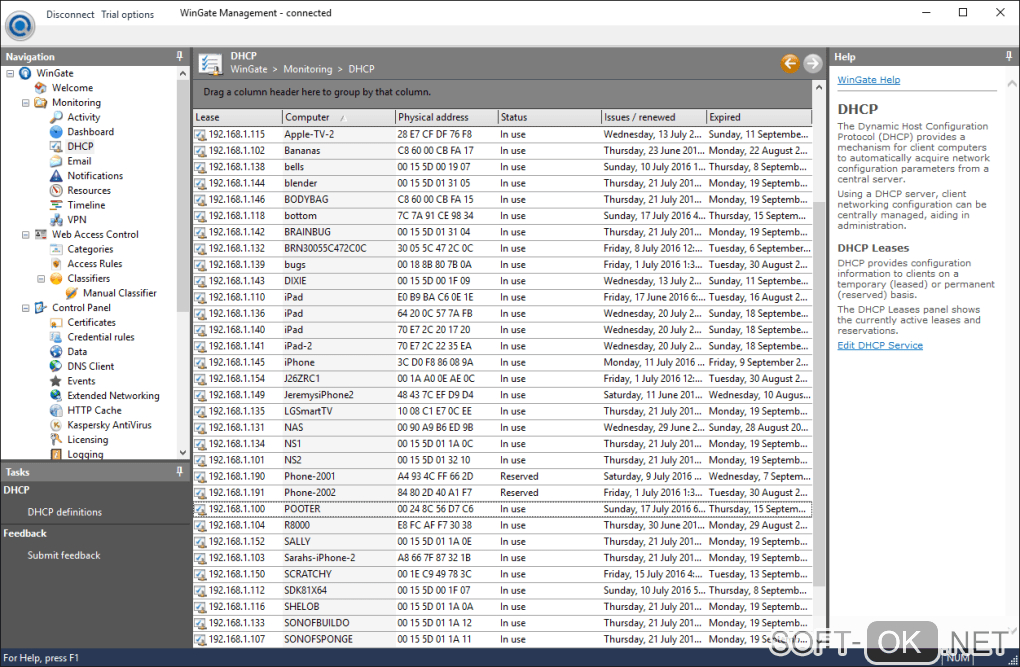The width and height of the screenshot is (1020, 667).
Task: Click the back arrow navigation button
Action: [790, 63]
